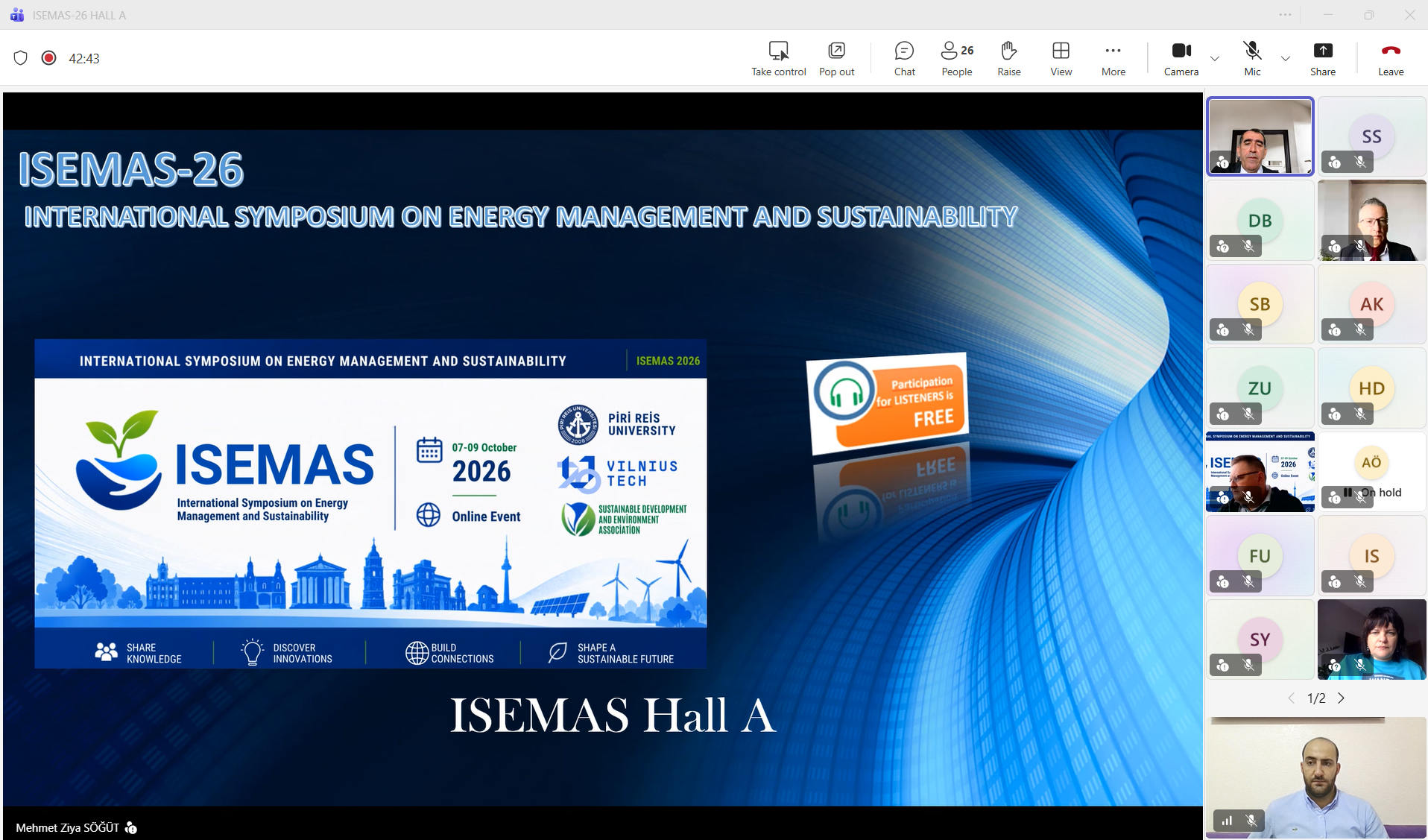Open the More actions menu

[x=1113, y=58]
